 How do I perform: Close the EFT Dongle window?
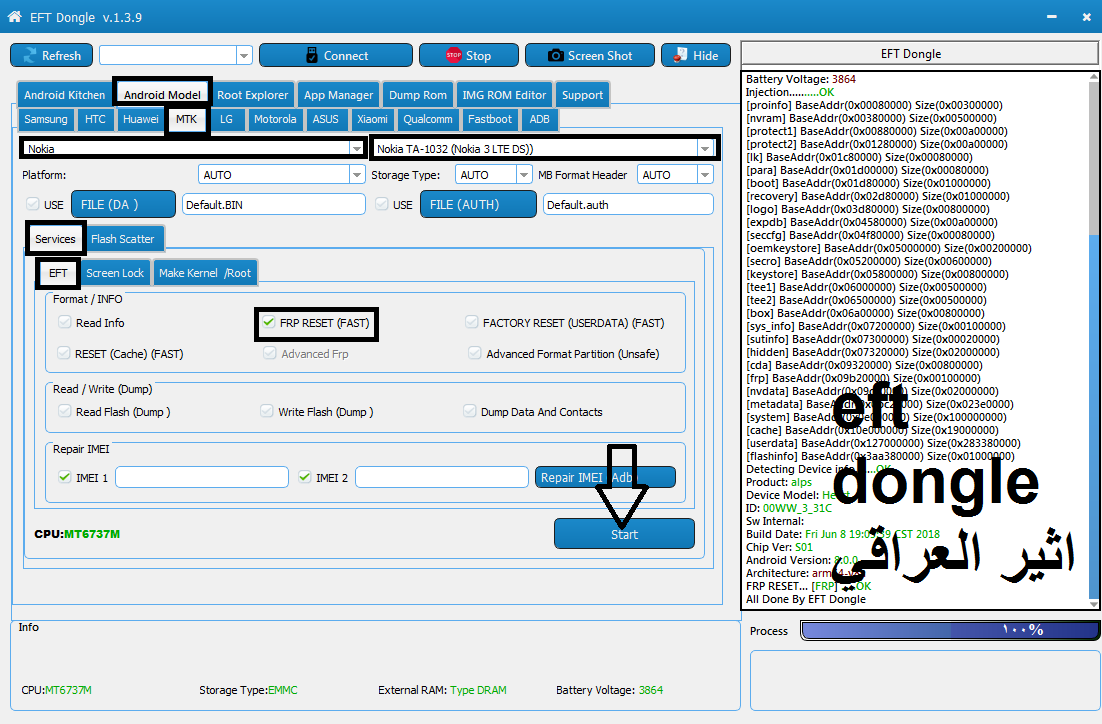pyautogui.click(x=1087, y=17)
